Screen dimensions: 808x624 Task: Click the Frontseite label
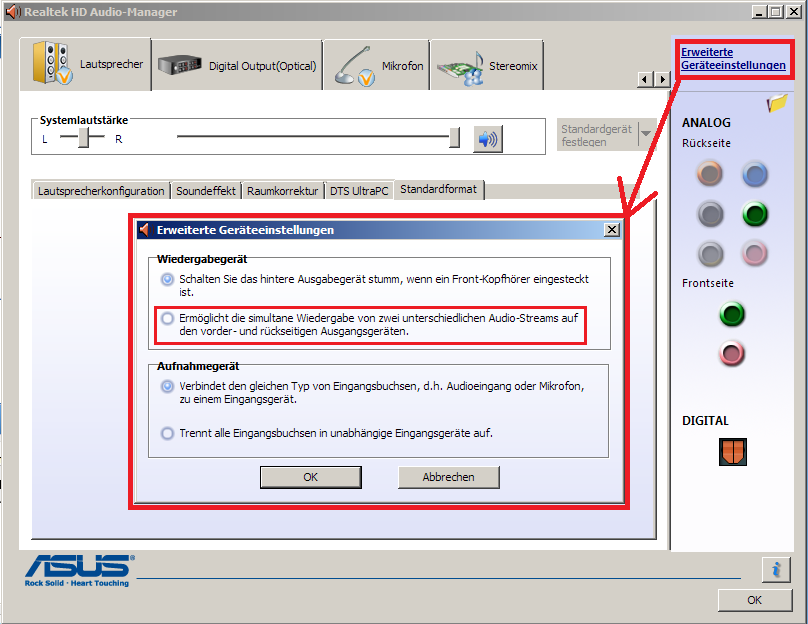[708, 283]
